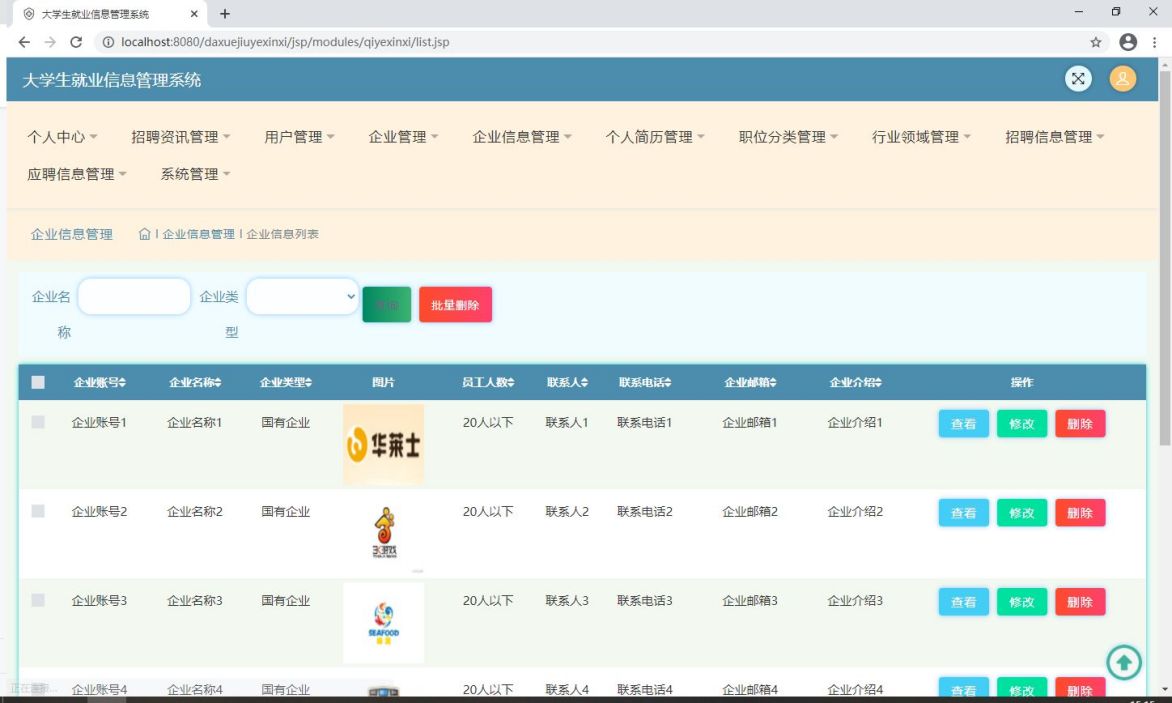Open a new browser tab
This screenshot has width=1172, height=703.
coord(224,13)
